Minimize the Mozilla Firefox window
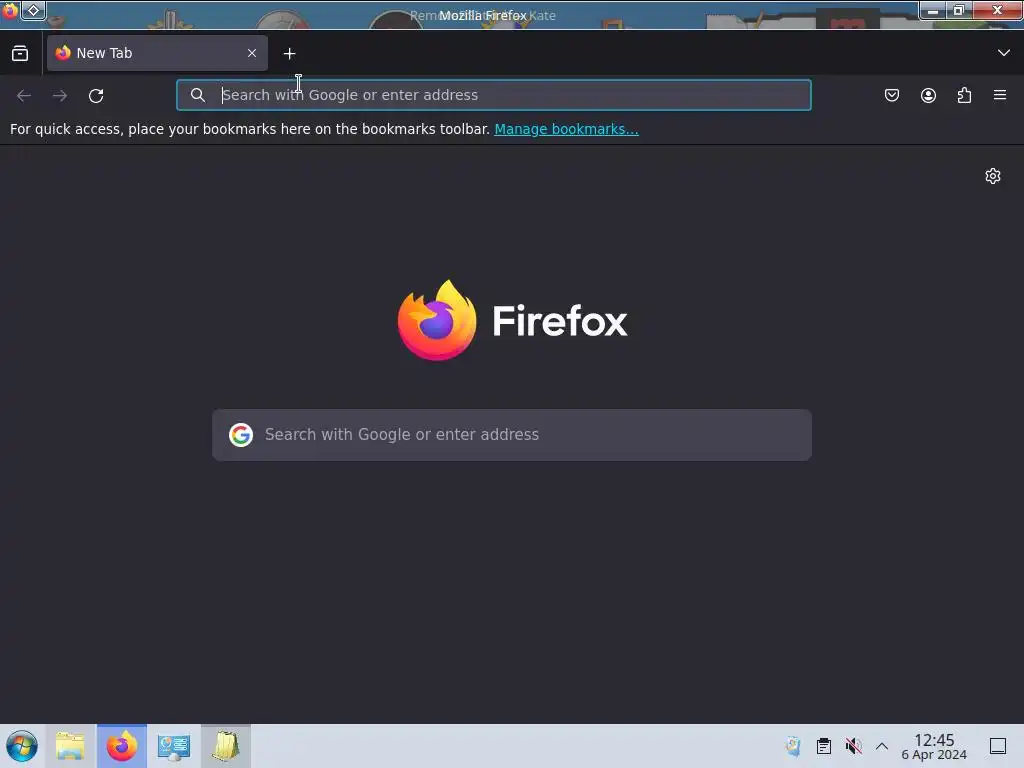 (933, 10)
